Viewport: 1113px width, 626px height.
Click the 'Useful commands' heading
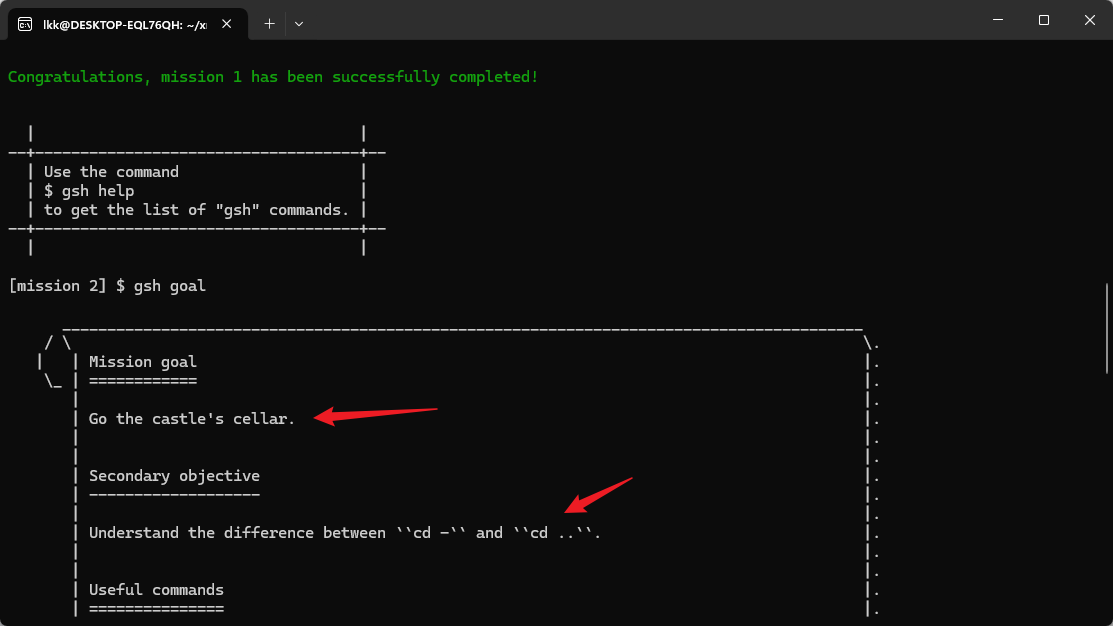[x=156, y=590]
